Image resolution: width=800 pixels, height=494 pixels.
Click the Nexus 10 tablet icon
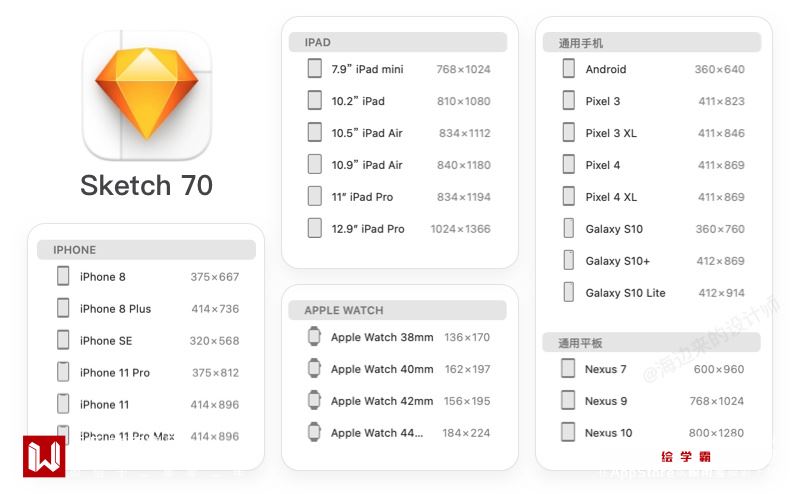pos(568,432)
